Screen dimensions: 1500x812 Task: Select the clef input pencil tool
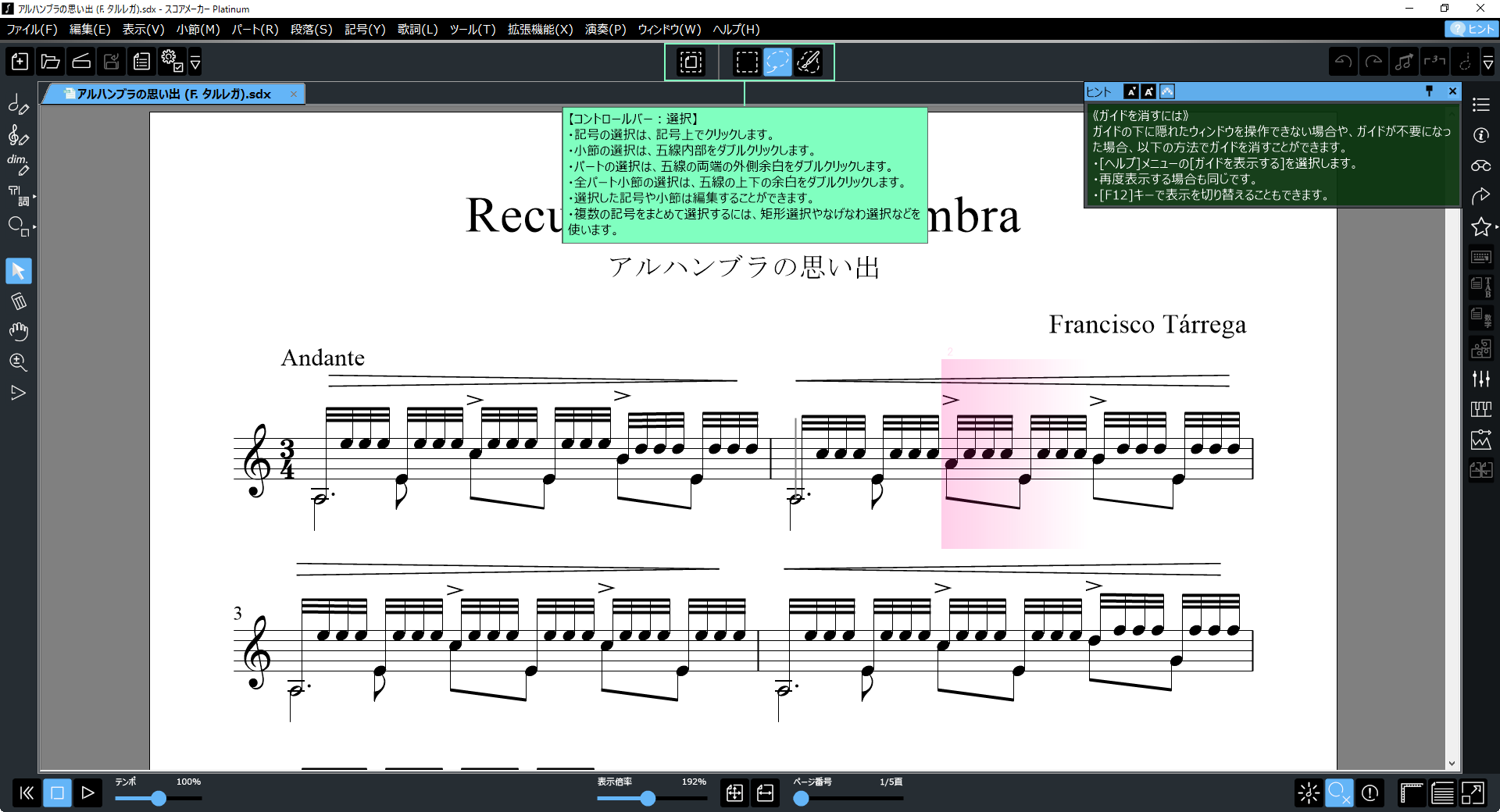(x=19, y=135)
